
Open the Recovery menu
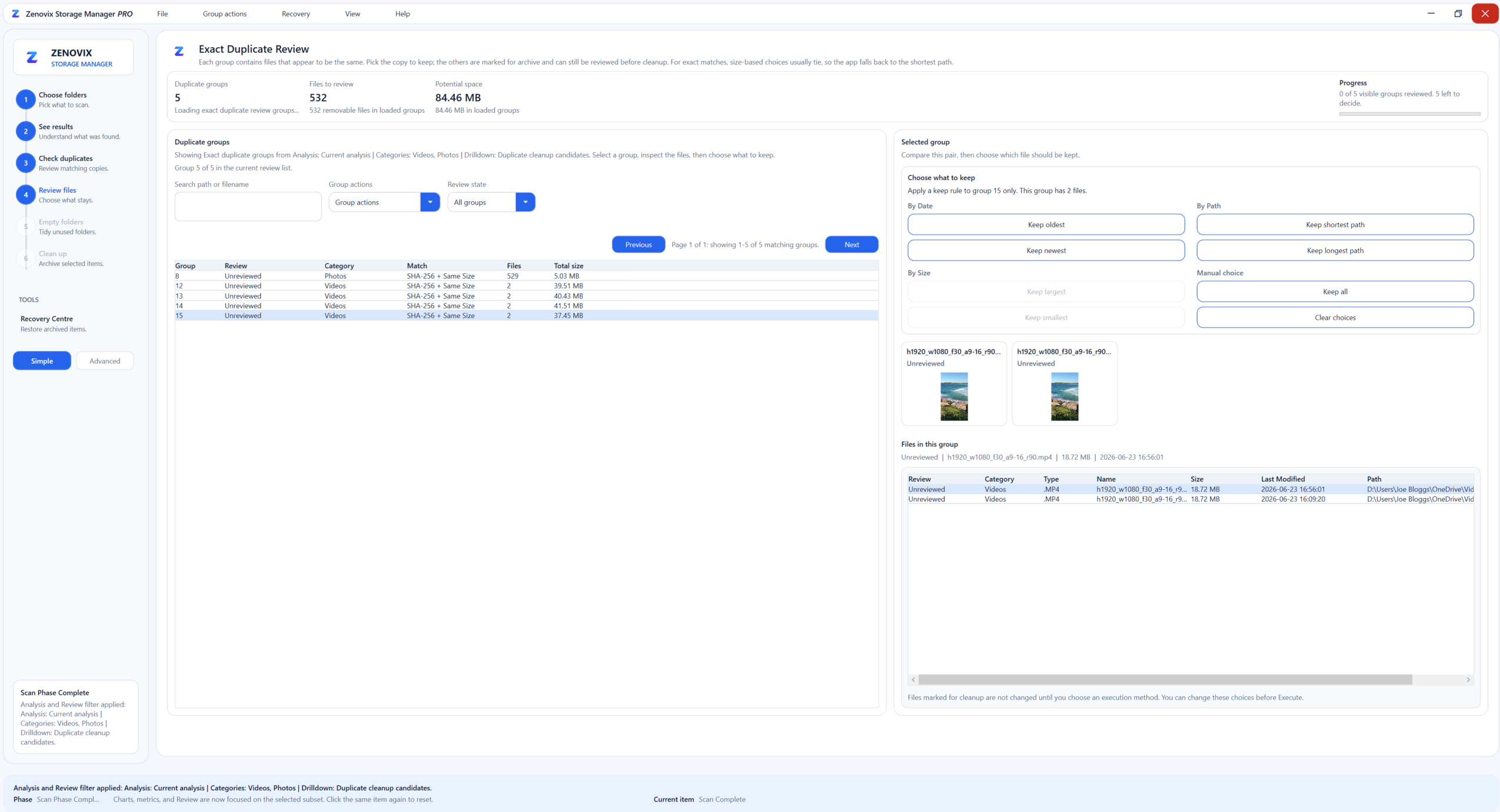click(x=296, y=14)
